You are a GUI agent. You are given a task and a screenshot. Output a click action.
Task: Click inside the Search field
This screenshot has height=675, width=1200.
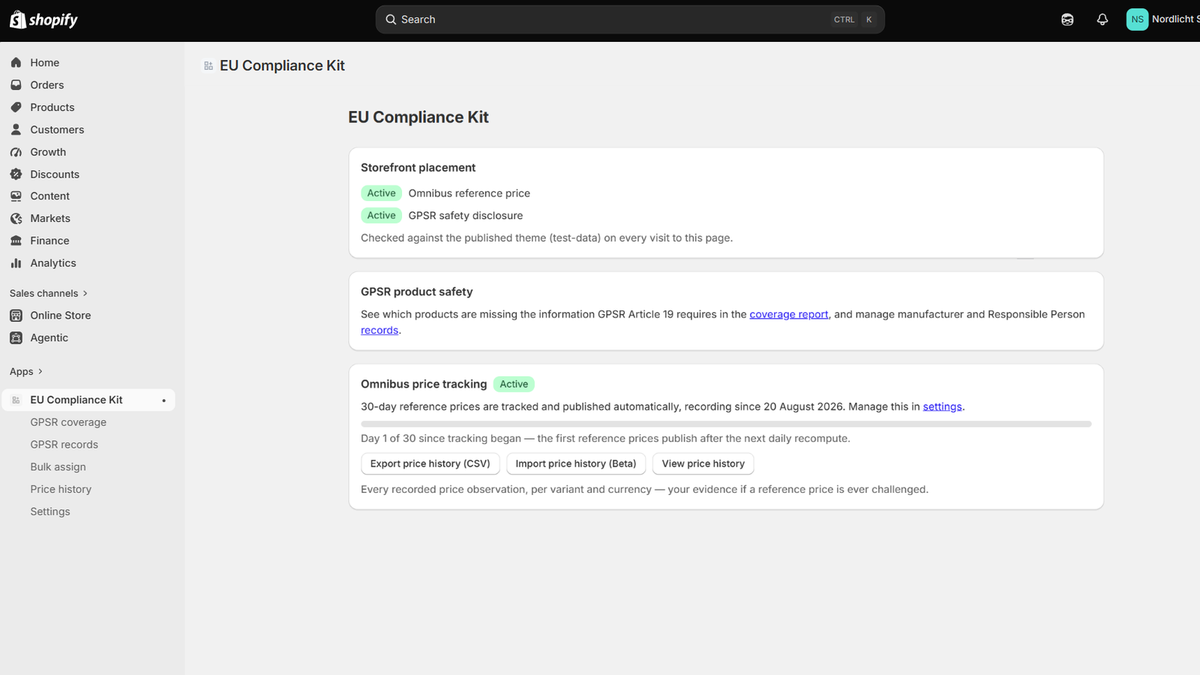[x=630, y=19]
